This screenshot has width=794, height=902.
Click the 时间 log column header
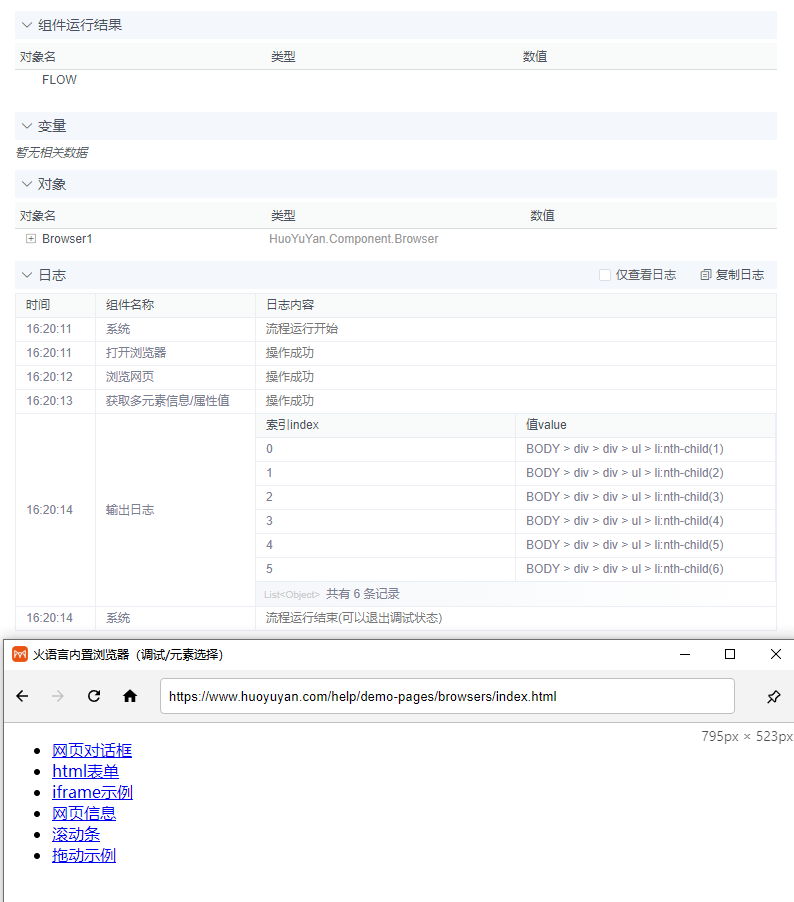pyautogui.click(x=55, y=305)
